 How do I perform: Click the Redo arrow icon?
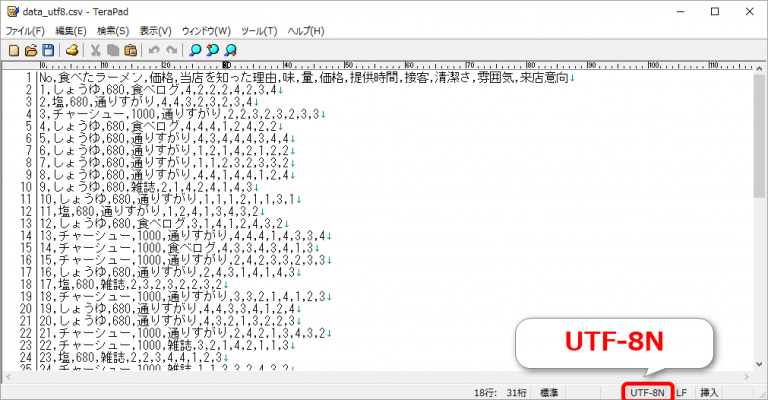click(171, 50)
